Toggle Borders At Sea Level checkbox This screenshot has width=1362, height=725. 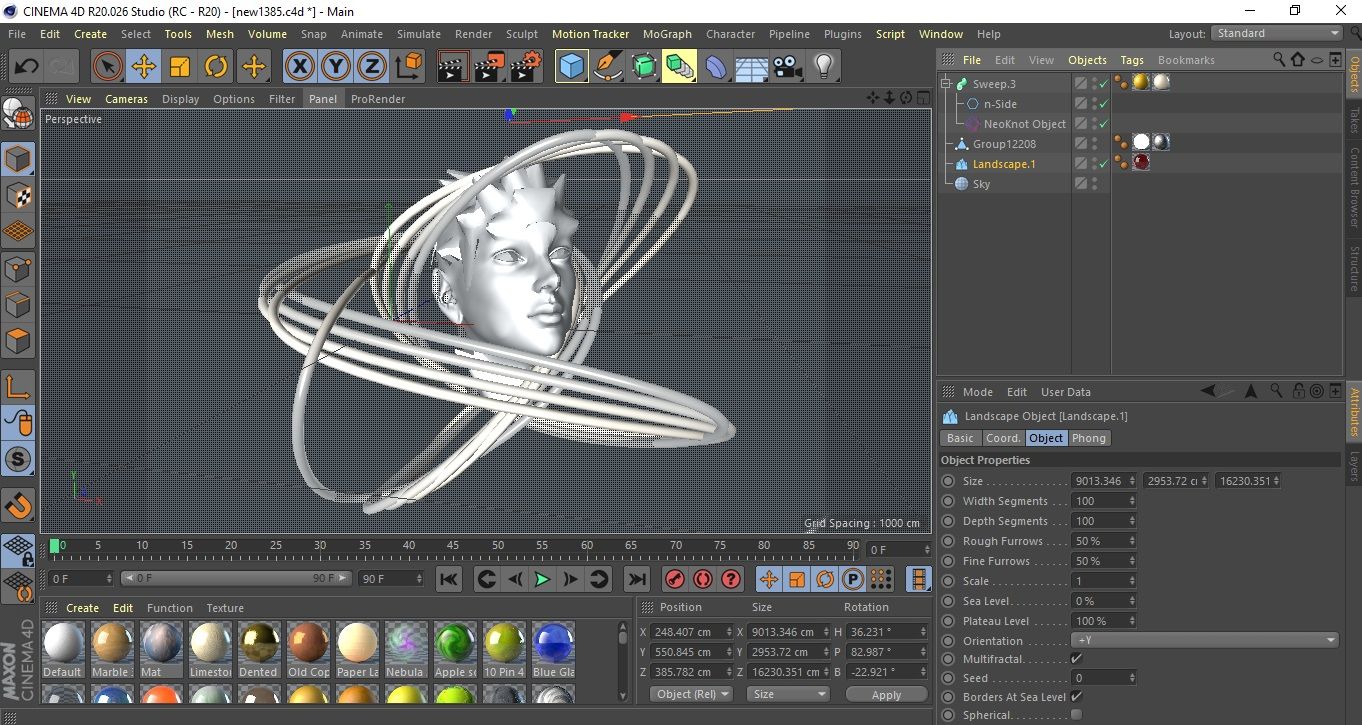point(1076,696)
